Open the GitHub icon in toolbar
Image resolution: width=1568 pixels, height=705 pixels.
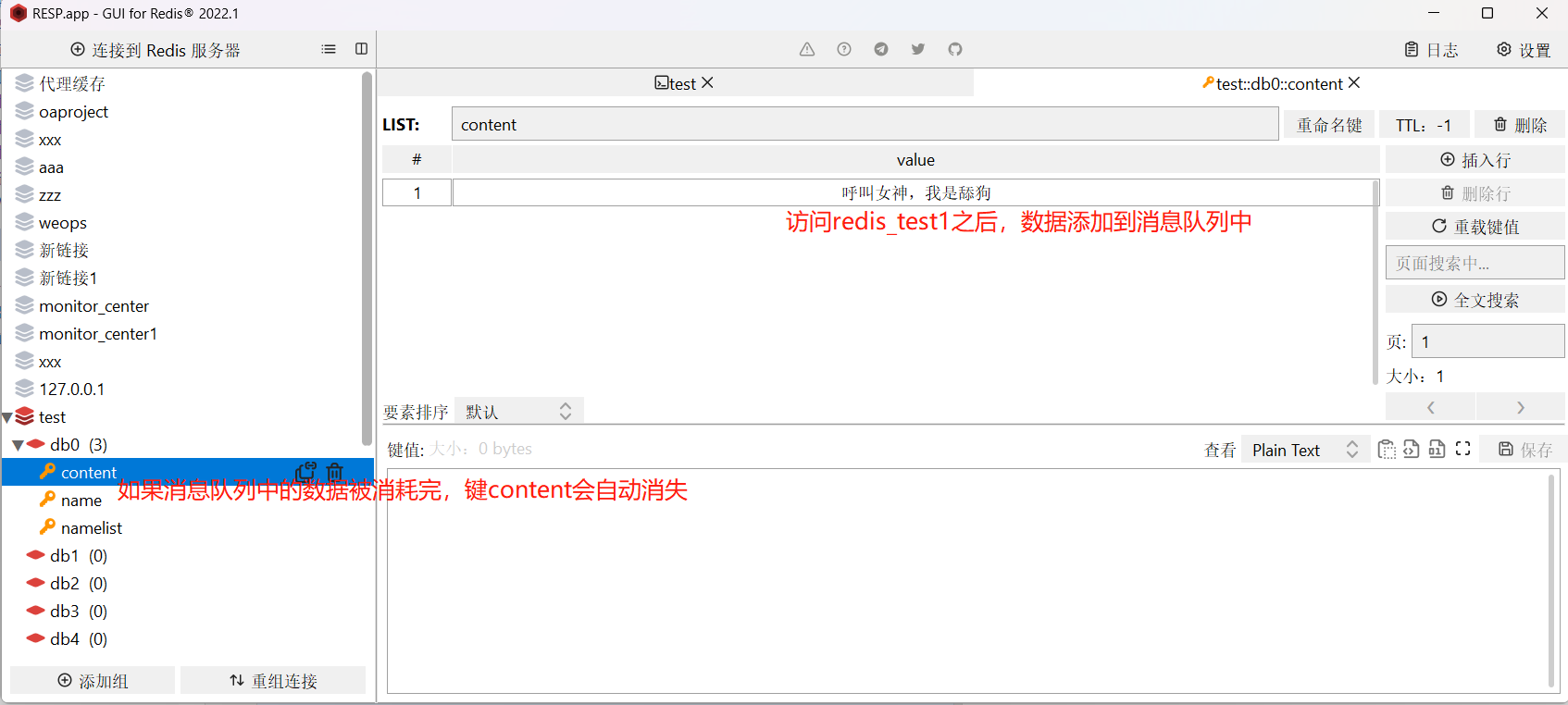[x=955, y=49]
